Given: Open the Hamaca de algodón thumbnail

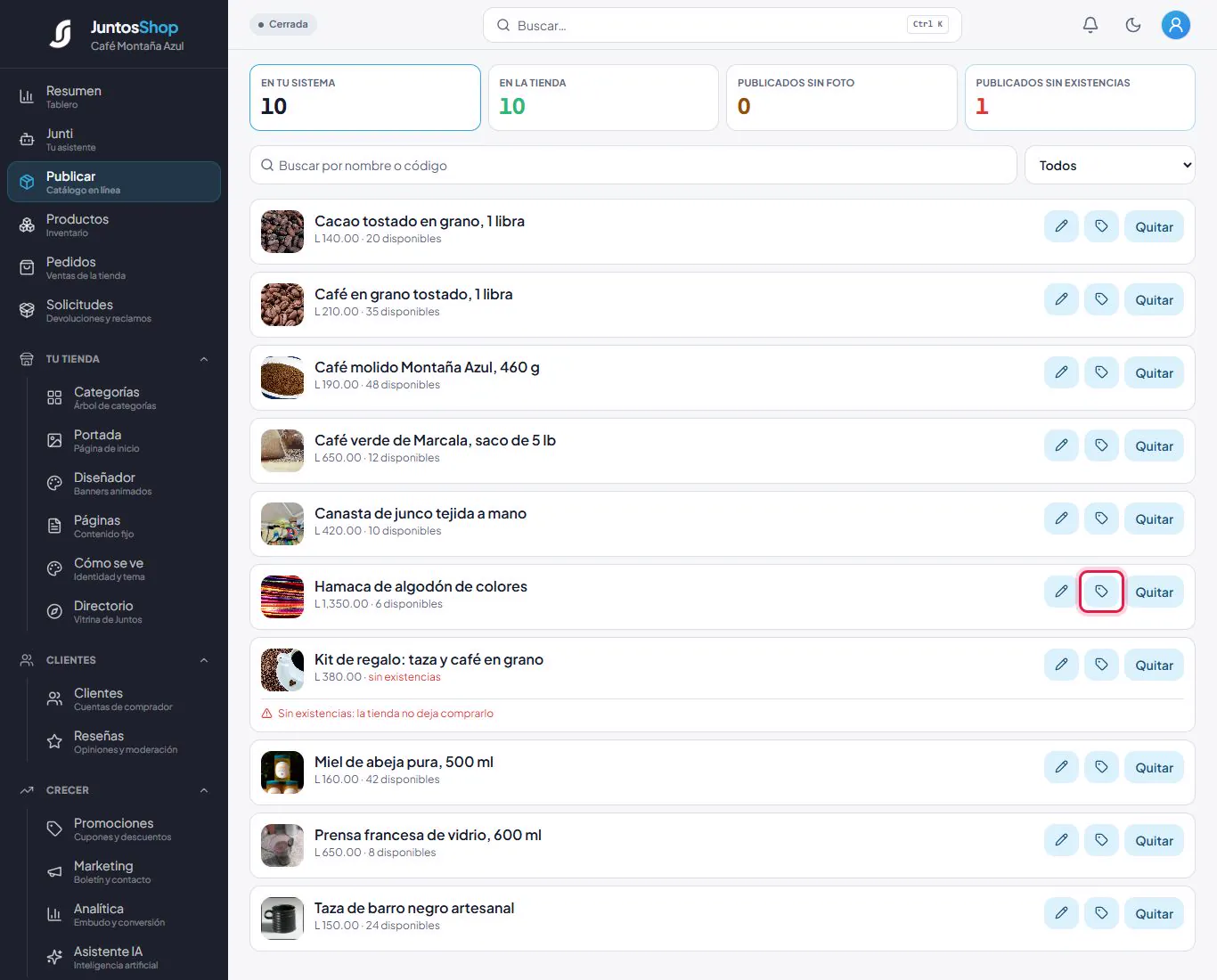Looking at the screenshot, I should click(282, 597).
